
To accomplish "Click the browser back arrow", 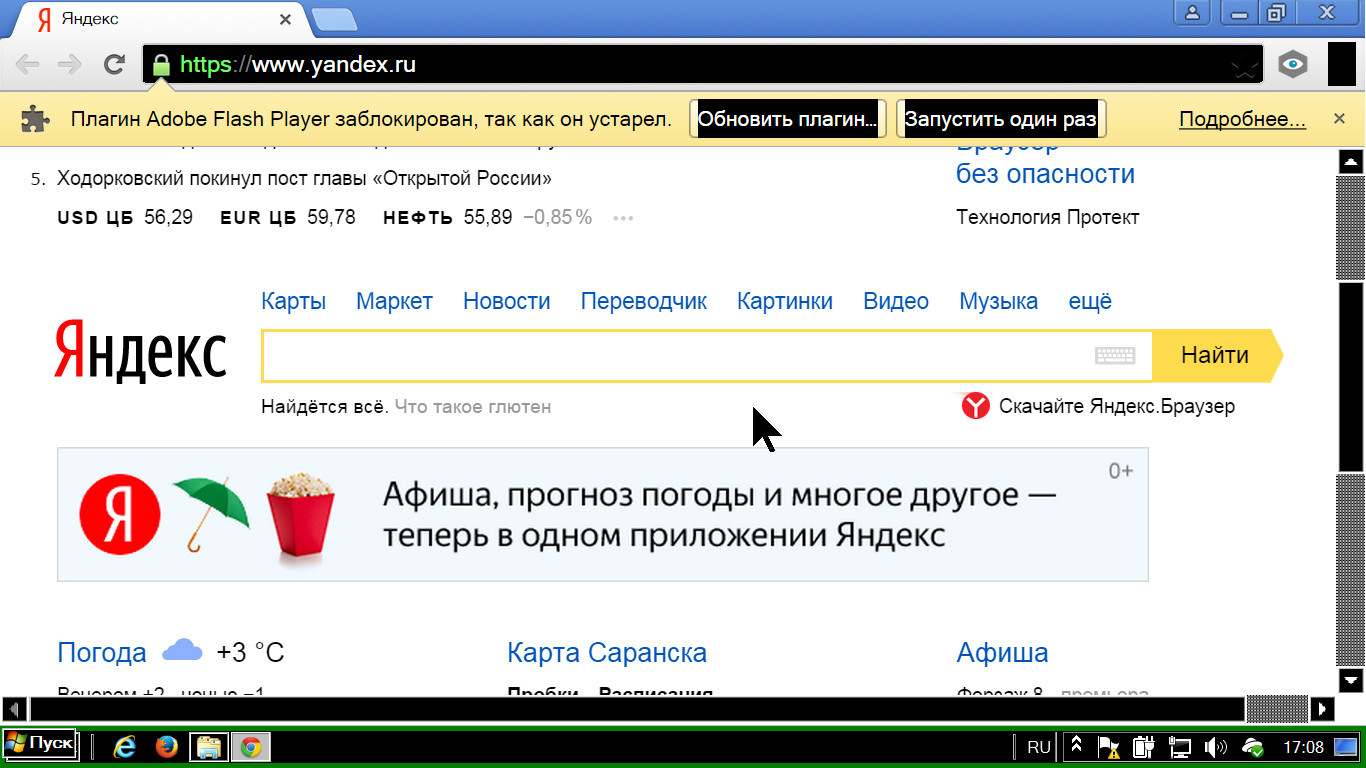I will pos(27,65).
